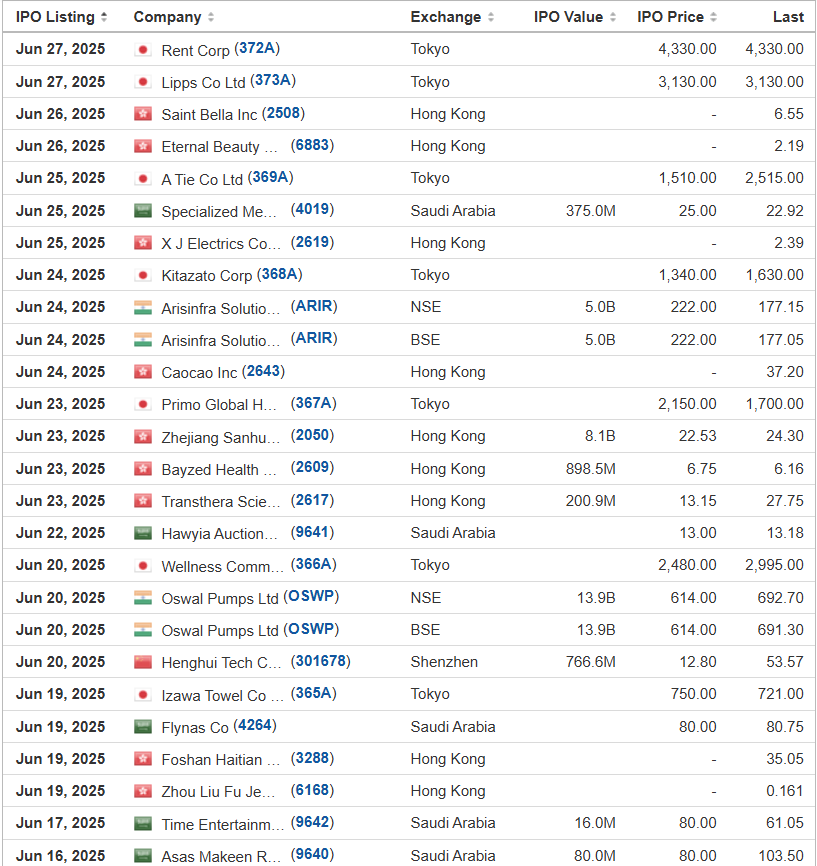Click Japan flag beside A Tie Co Ltd
This screenshot has width=817, height=866.
(x=143, y=178)
